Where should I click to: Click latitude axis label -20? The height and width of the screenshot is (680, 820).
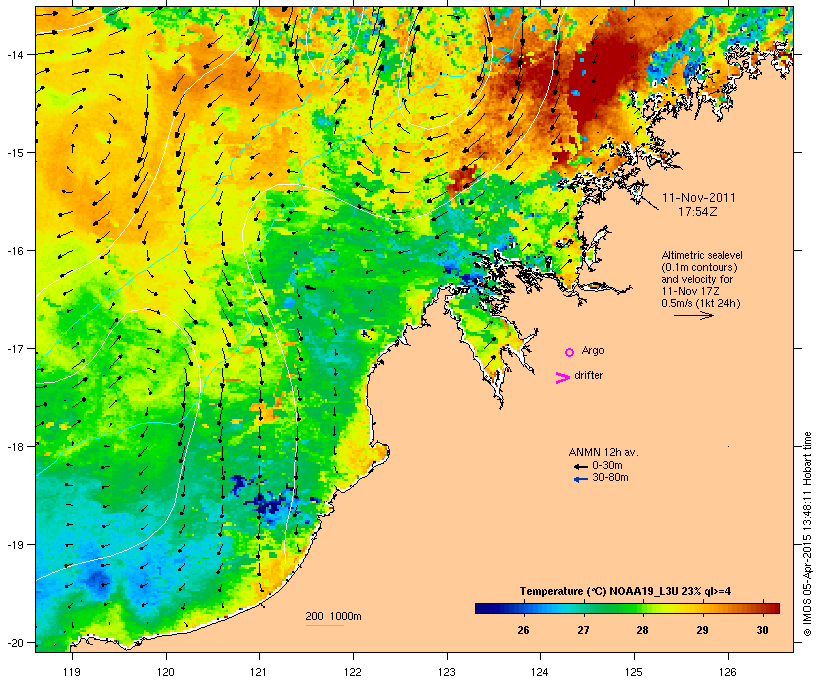point(14,643)
